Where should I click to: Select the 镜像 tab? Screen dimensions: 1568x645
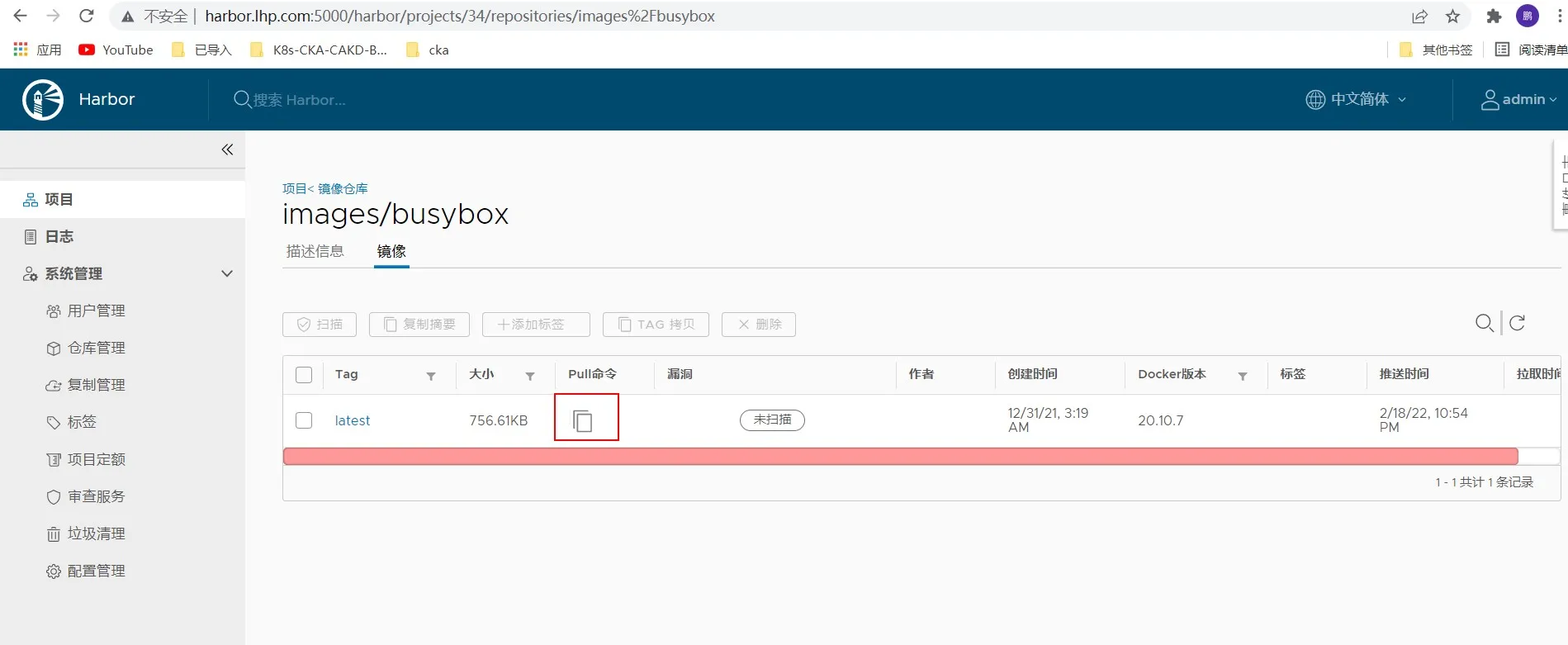point(391,251)
